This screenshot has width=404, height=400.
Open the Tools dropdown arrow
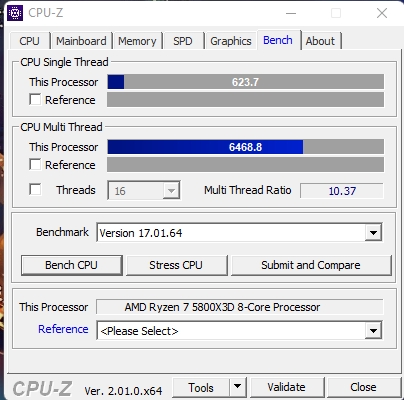[237, 387]
